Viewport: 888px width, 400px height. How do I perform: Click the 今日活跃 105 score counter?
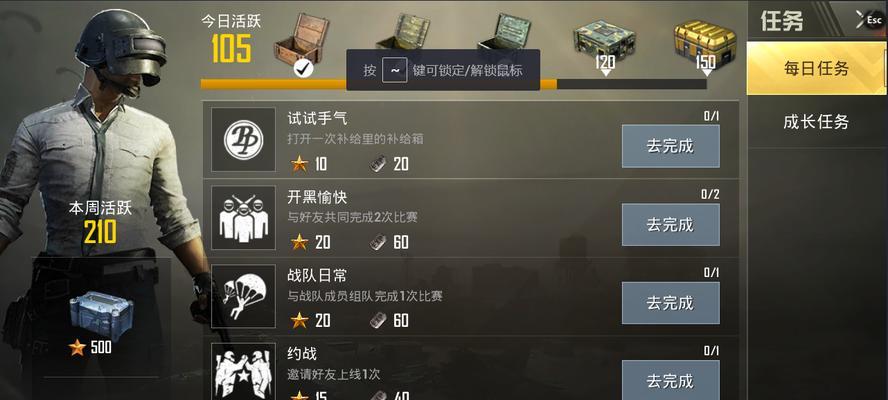pyautogui.click(x=231, y=39)
